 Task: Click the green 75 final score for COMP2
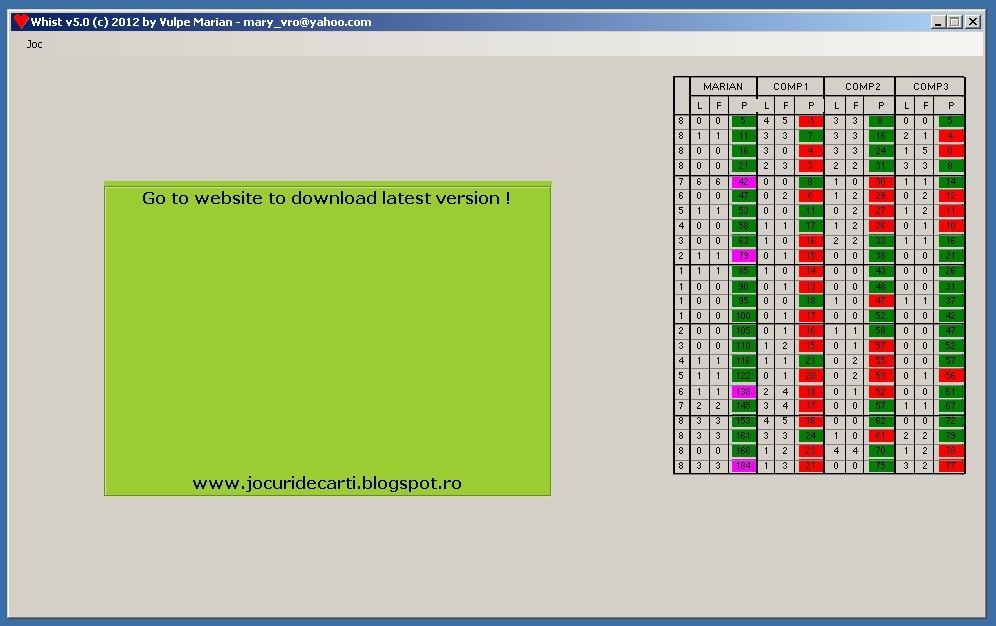880,466
